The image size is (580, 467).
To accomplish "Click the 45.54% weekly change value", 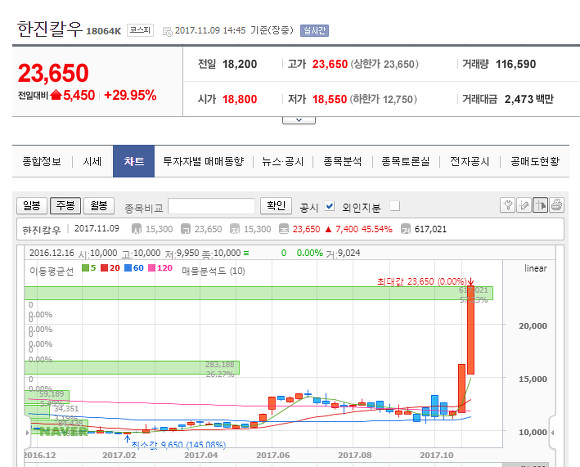I will (x=377, y=229).
